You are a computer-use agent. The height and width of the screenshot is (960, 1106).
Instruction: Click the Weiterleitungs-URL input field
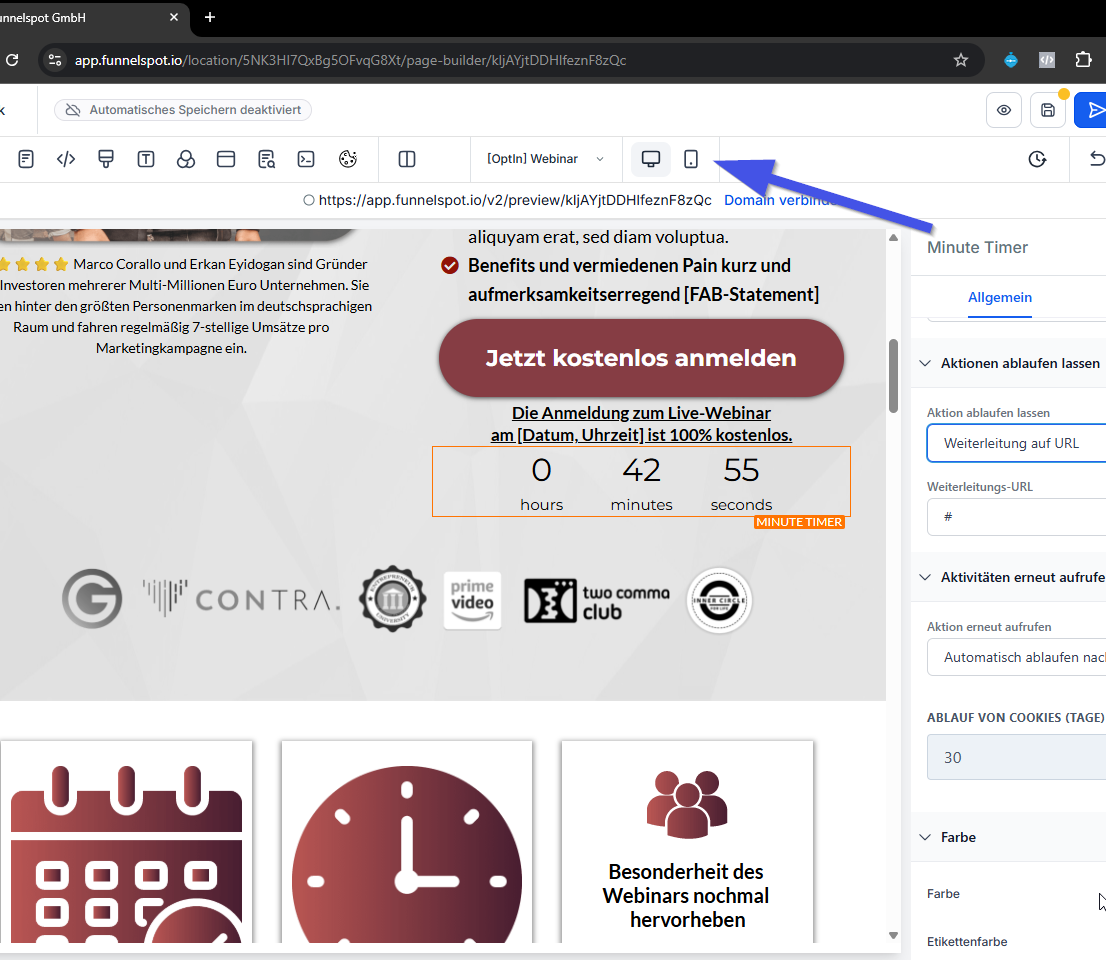pos(1016,517)
